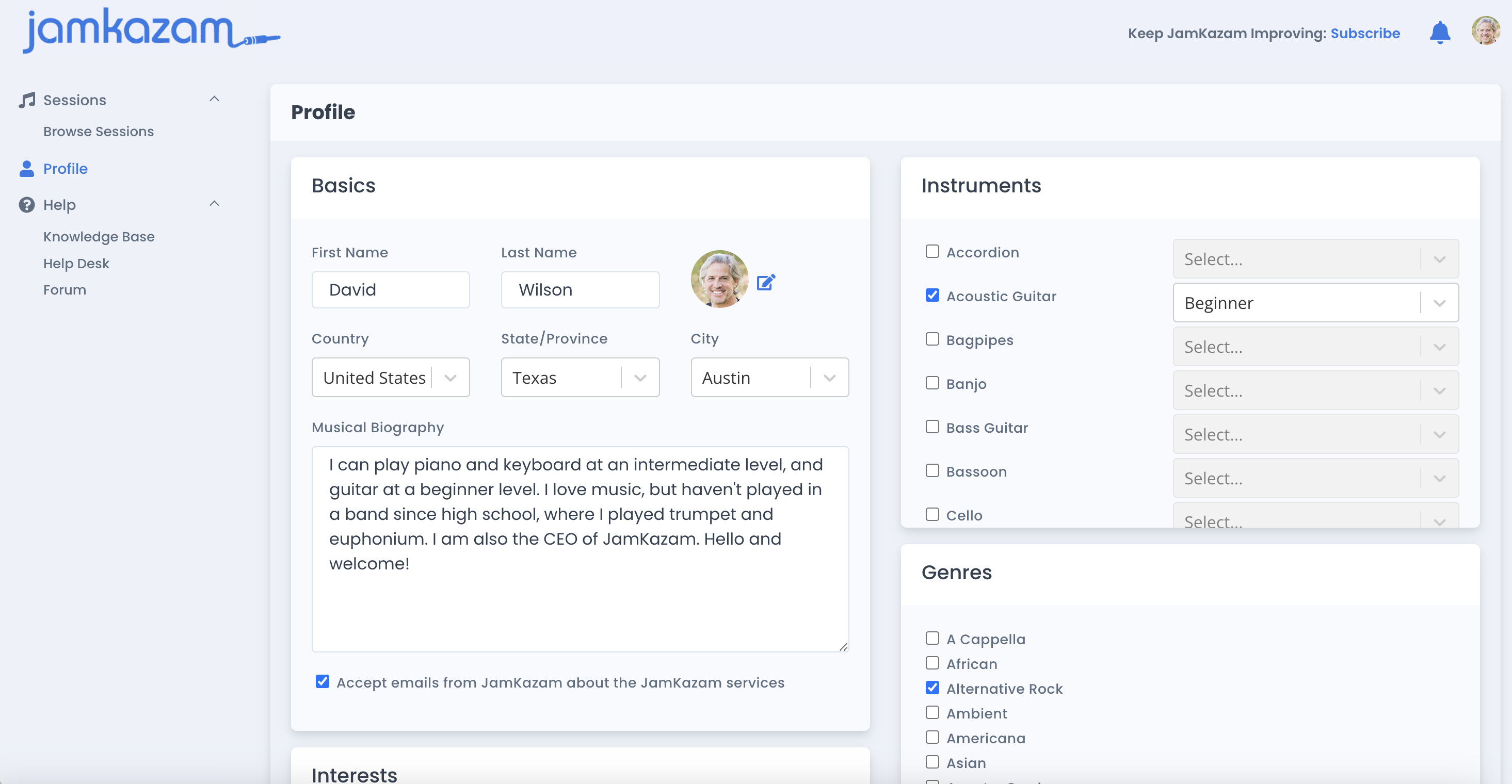Open the user avatar menu in header
This screenshot has width=1512, height=784.
1485,30
